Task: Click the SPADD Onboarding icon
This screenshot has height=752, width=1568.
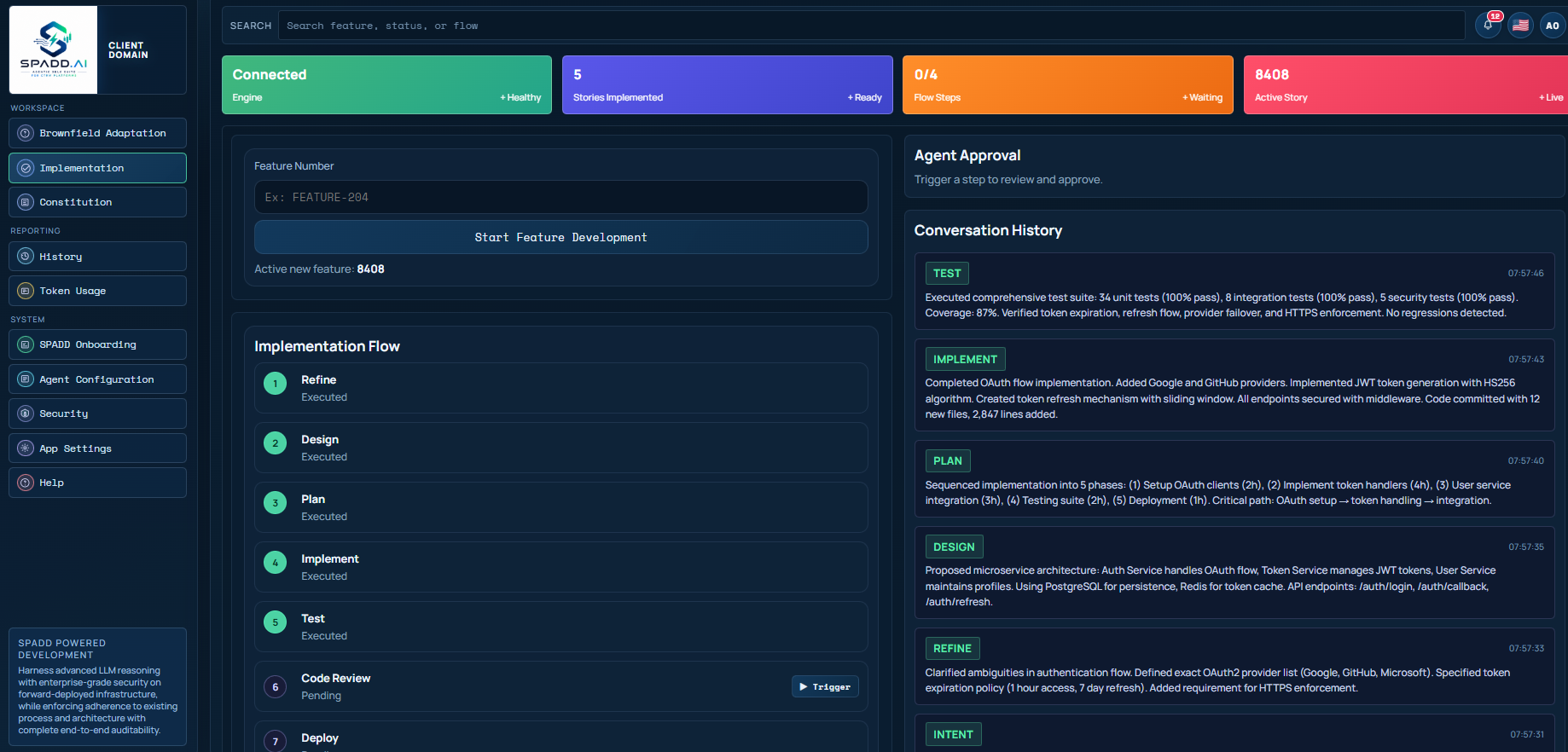Action: [x=26, y=344]
